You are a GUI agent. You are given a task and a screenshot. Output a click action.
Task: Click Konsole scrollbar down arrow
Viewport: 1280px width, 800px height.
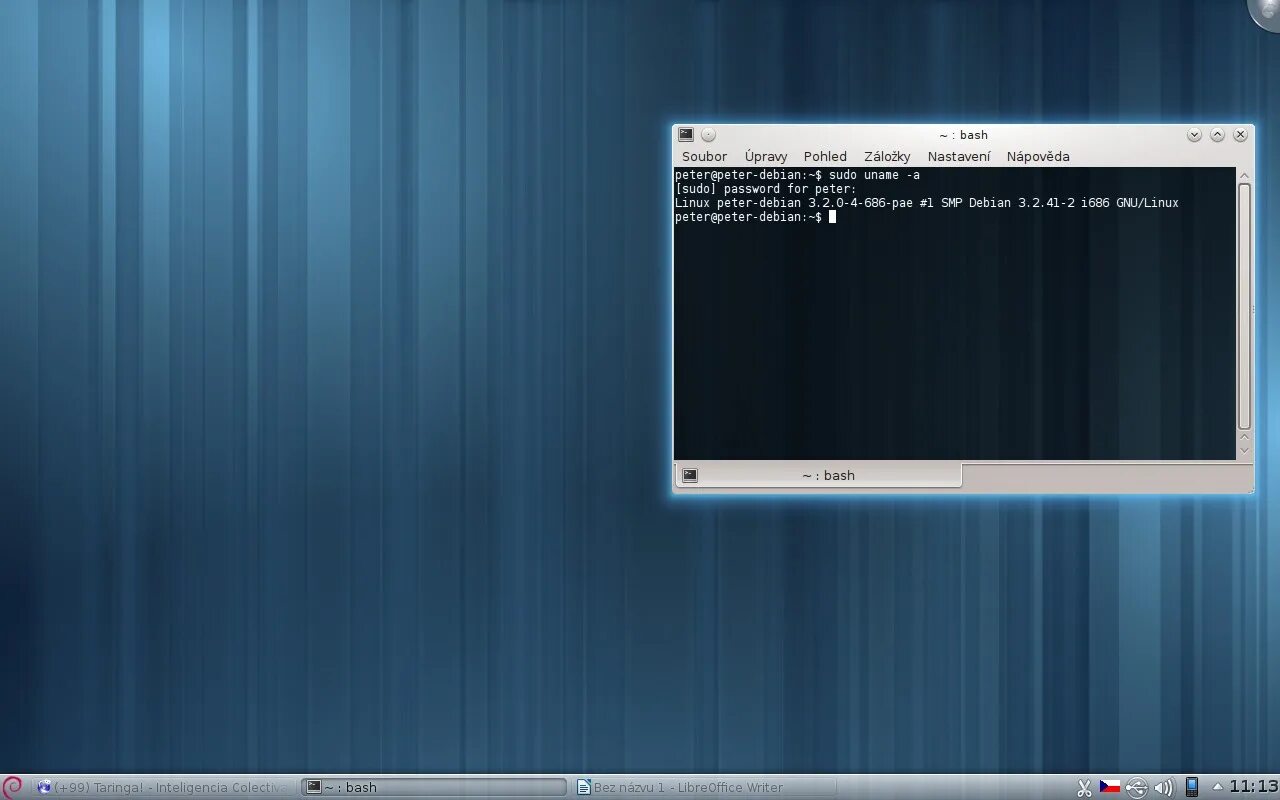point(1245,451)
